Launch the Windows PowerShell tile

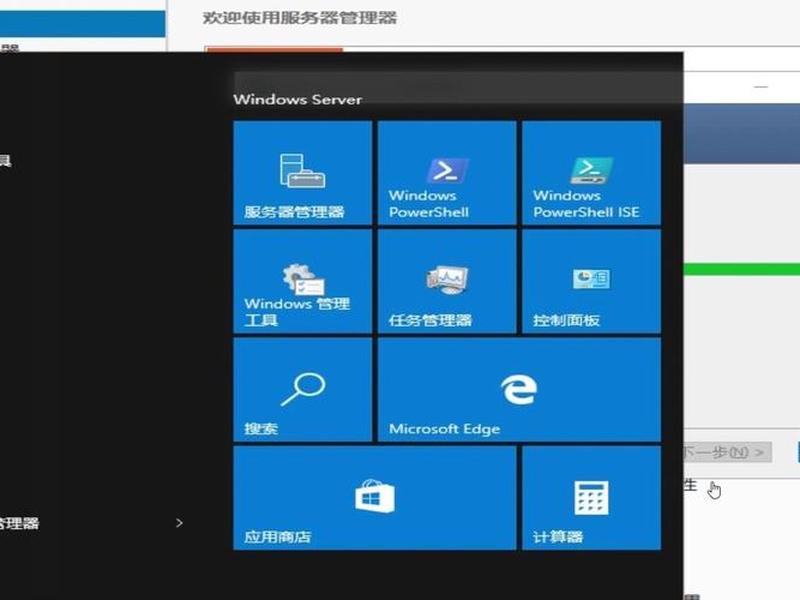point(447,172)
